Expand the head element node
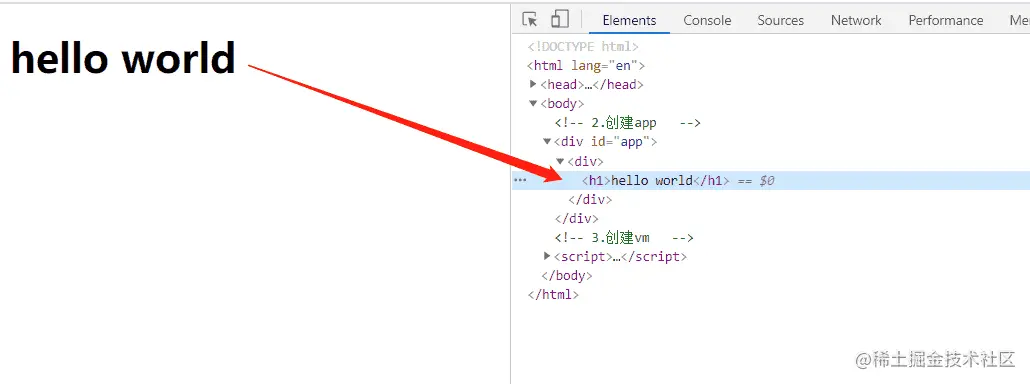 pos(533,84)
